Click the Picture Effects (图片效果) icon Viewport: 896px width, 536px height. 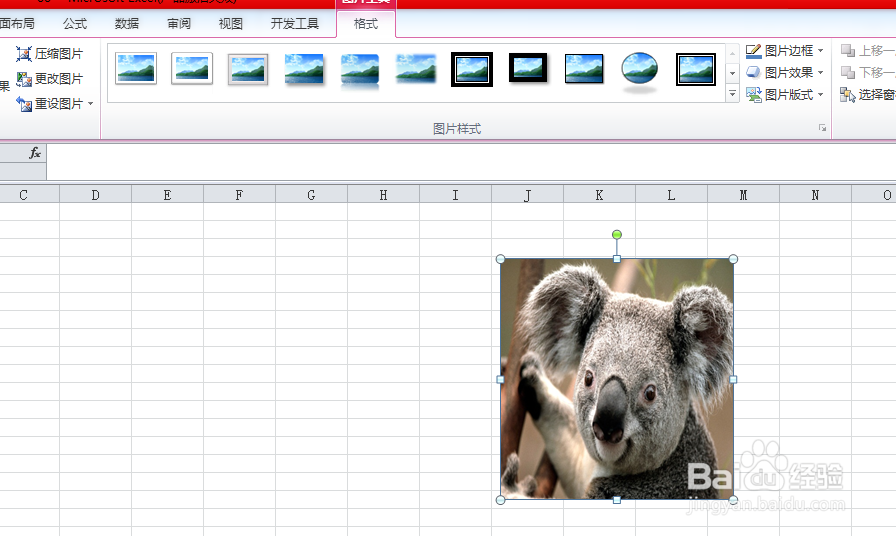coord(754,73)
